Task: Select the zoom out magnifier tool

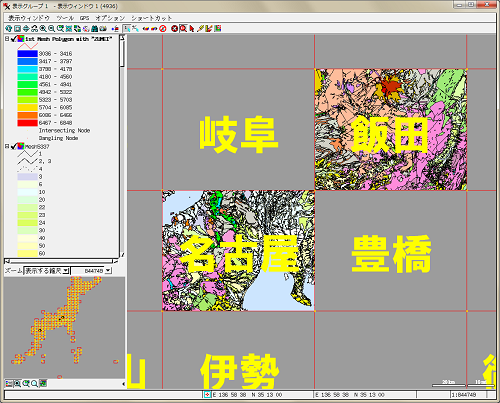Action: coord(51,29)
